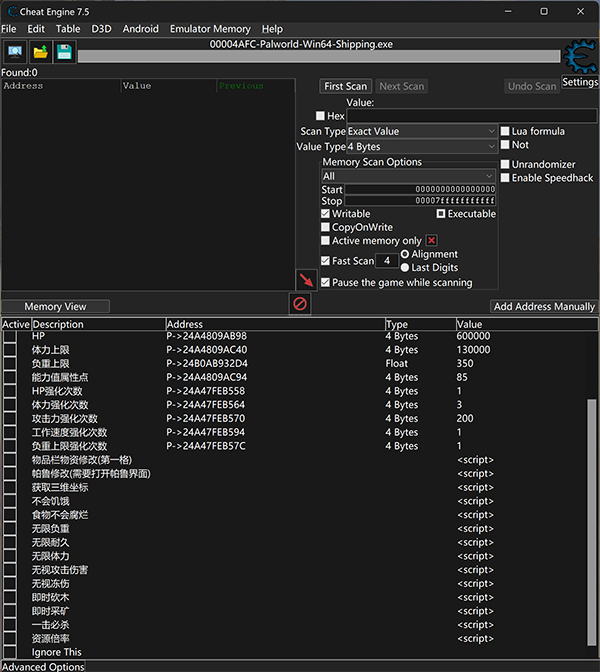Turn on Enable Speedhack

(x=505, y=177)
